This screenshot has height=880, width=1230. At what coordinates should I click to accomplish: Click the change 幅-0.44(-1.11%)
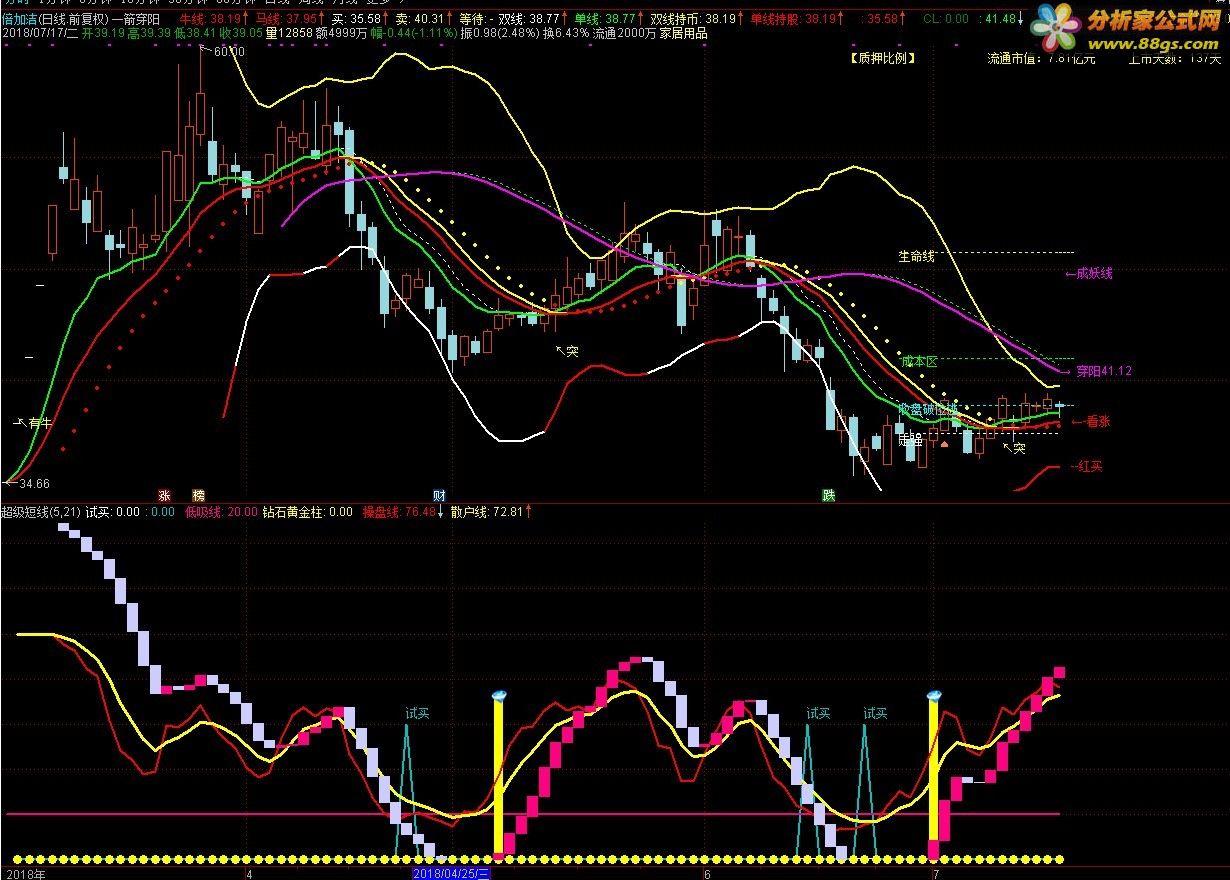tap(413, 33)
